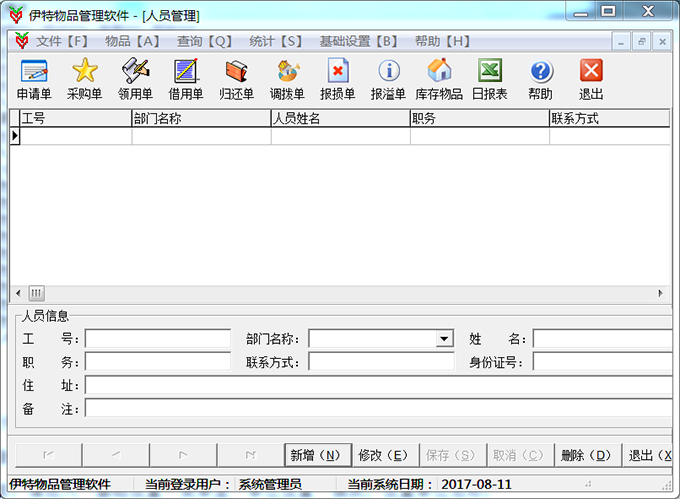The image size is (680, 499).
Task: Click the 删除（D） button
Action: pos(588,455)
